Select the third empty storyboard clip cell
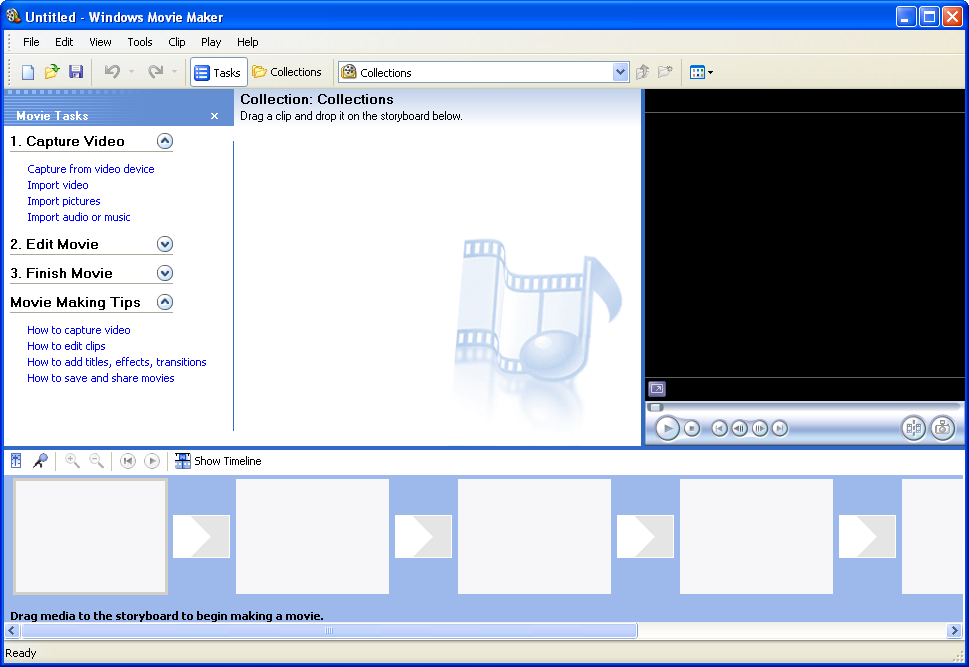Viewport: 969px width, 667px height. (x=535, y=537)
